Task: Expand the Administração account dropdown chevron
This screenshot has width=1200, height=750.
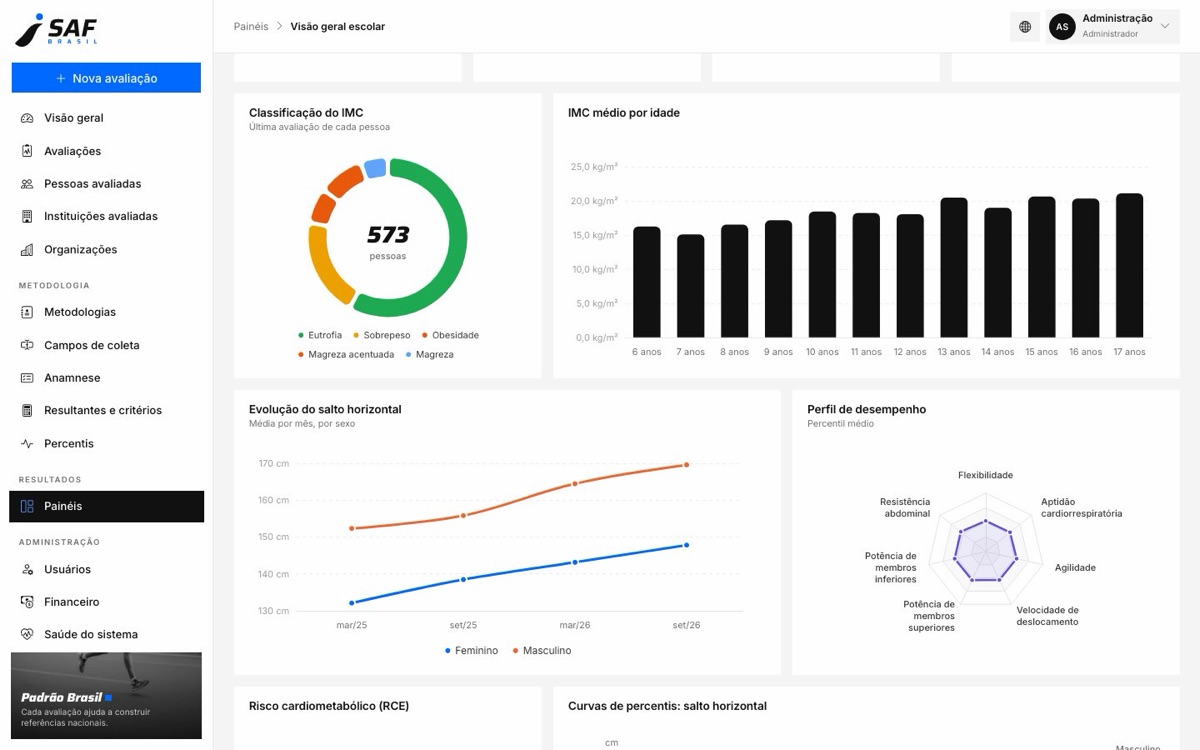Action: point(1165,26)
